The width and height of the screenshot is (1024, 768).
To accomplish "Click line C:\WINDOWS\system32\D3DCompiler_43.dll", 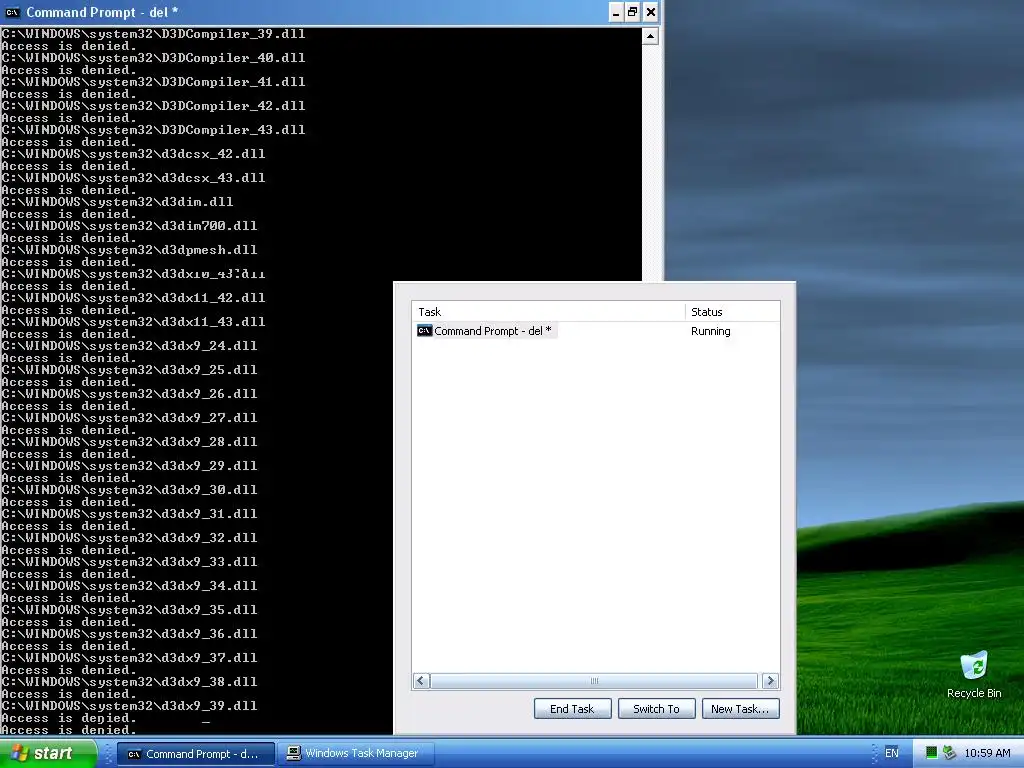I will [153, 130].
